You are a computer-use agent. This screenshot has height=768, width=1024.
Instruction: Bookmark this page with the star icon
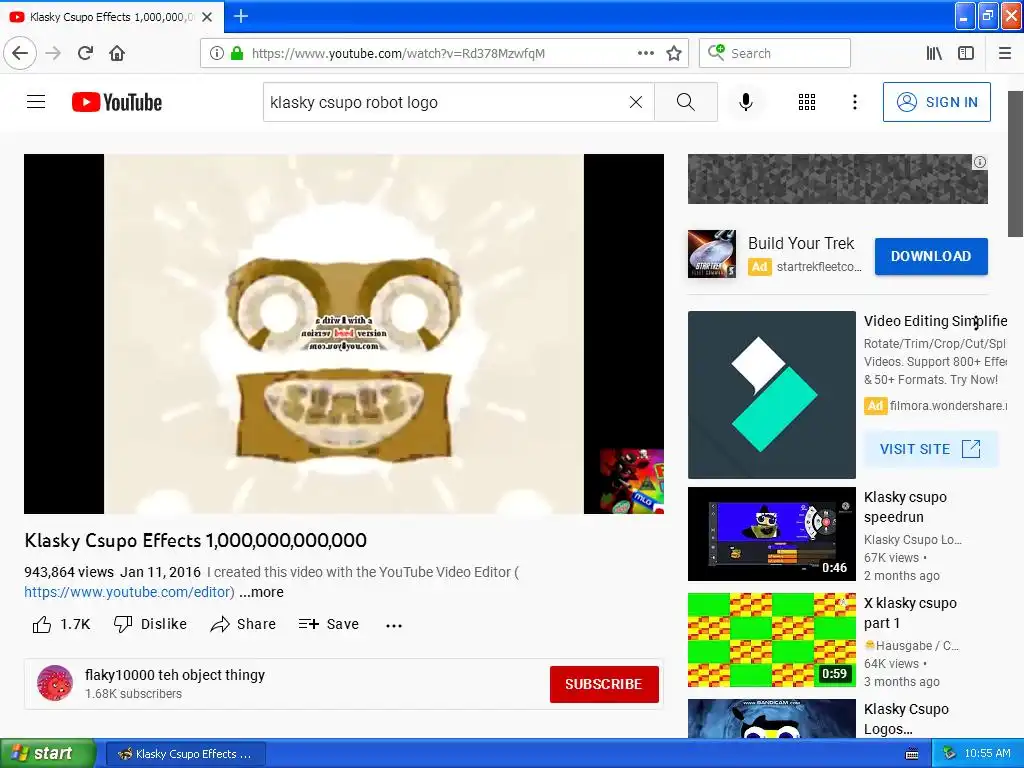tap(674, 54)
